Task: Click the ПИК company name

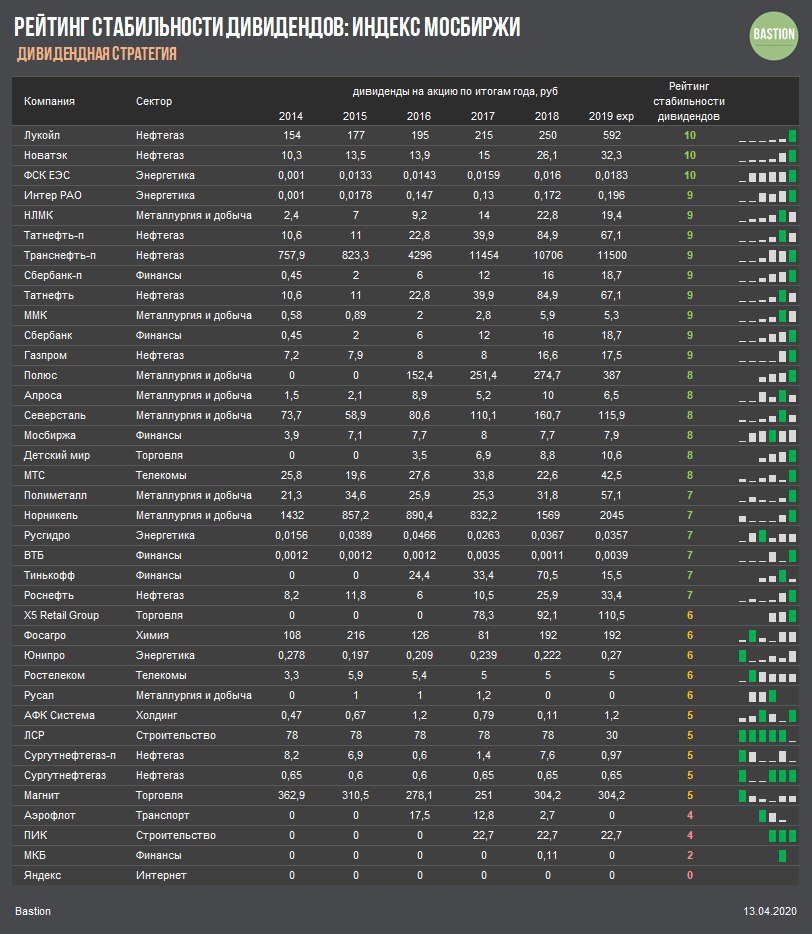Action: (35, 836)
